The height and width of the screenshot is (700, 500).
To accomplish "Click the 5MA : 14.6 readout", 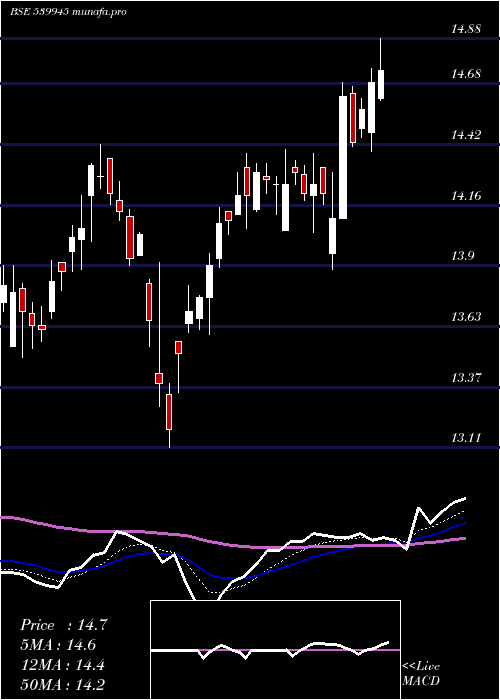I will [x=58, y=645].
